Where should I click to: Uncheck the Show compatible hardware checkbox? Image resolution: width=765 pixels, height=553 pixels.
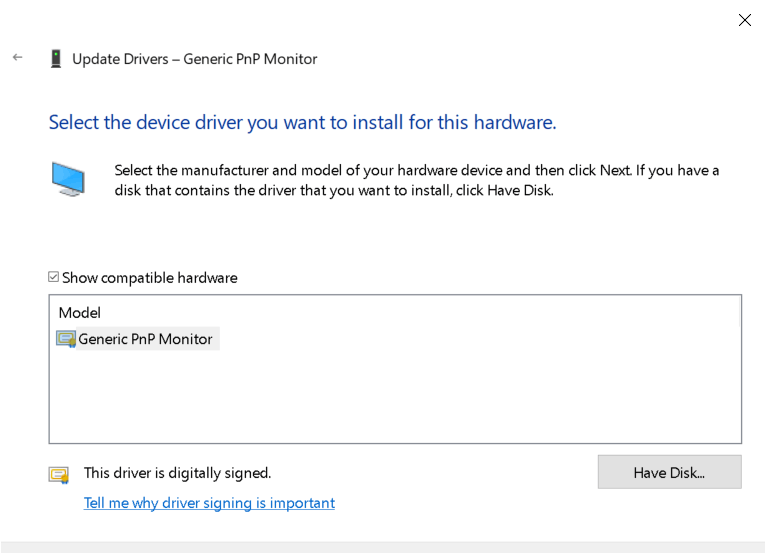point(54,277)
